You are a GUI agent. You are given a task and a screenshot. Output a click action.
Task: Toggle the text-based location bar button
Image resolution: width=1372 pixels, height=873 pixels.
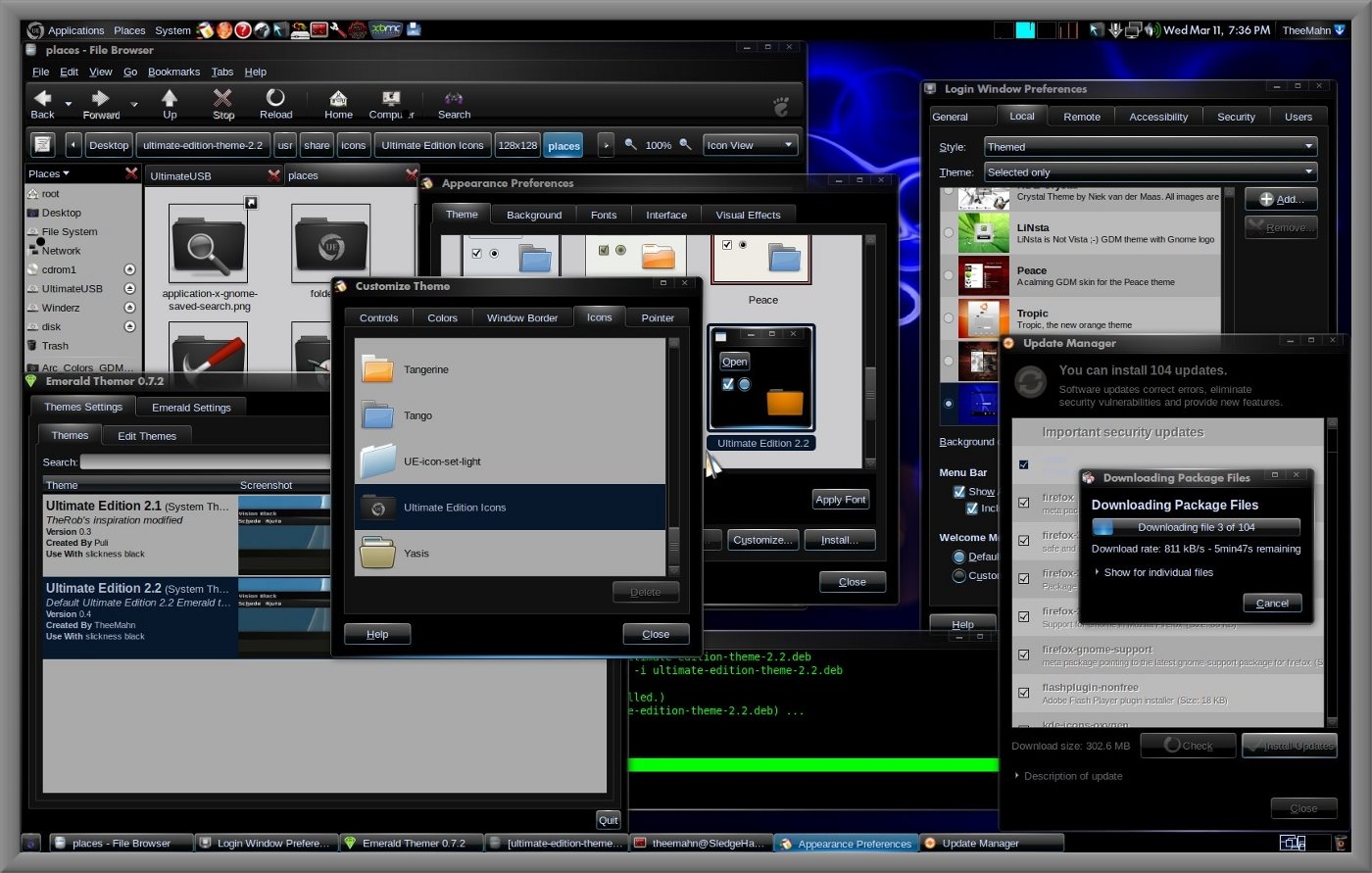[42, 145]
